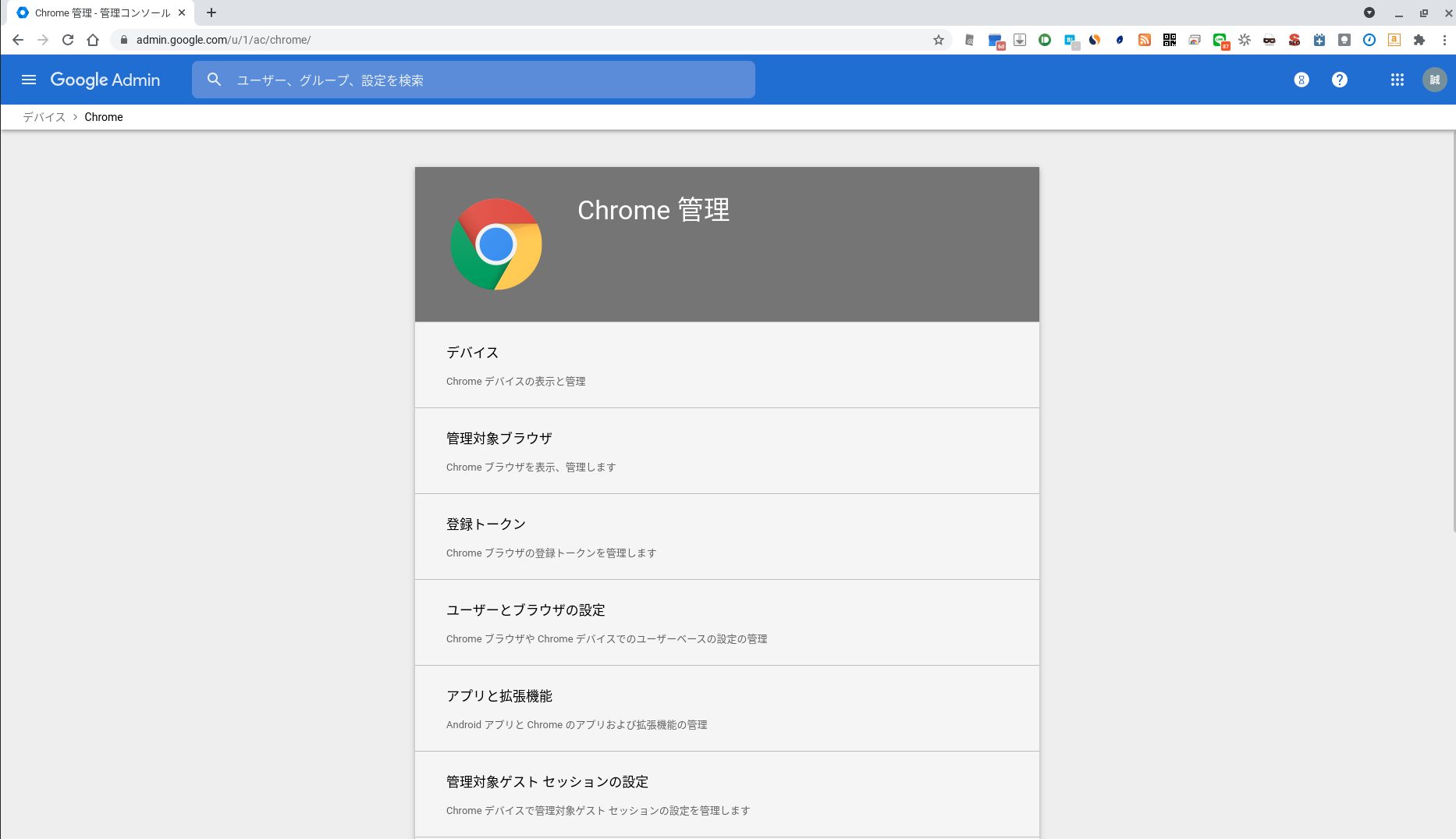
Task: Open the Help question mark icon
Action: coord(1339,80)
